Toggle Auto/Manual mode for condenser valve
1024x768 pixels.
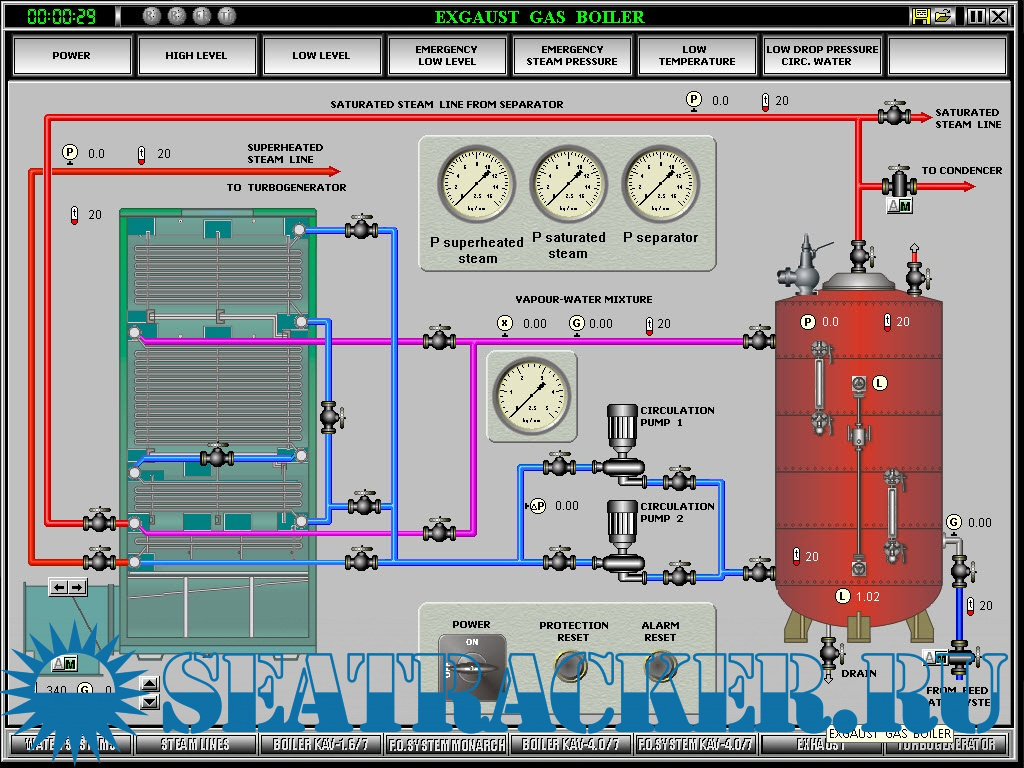tap(900, 206)
